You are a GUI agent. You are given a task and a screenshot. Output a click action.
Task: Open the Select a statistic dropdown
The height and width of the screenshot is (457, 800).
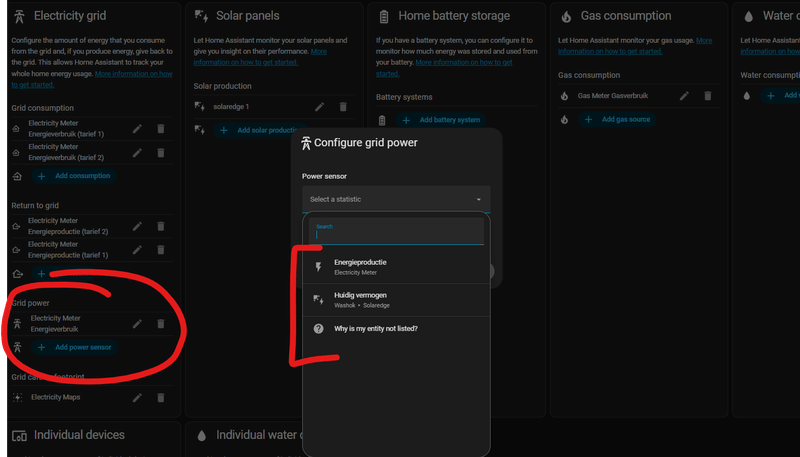tap(396, 199)
